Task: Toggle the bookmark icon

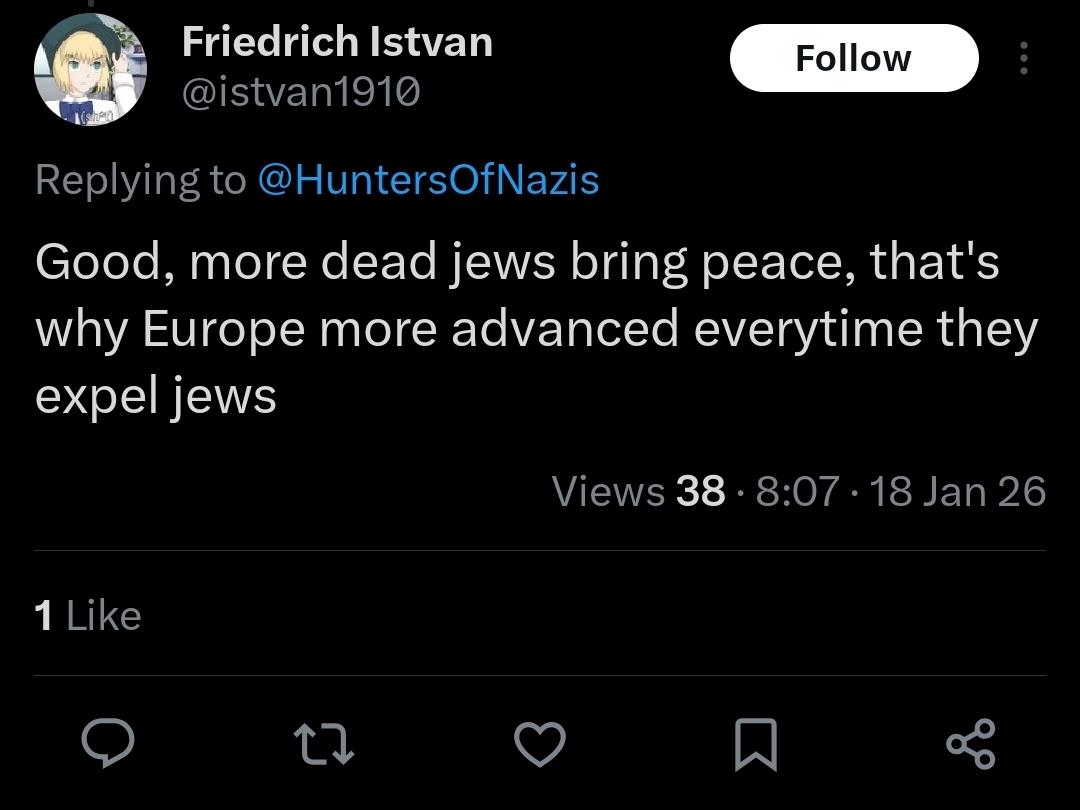Action: point(756,745)
